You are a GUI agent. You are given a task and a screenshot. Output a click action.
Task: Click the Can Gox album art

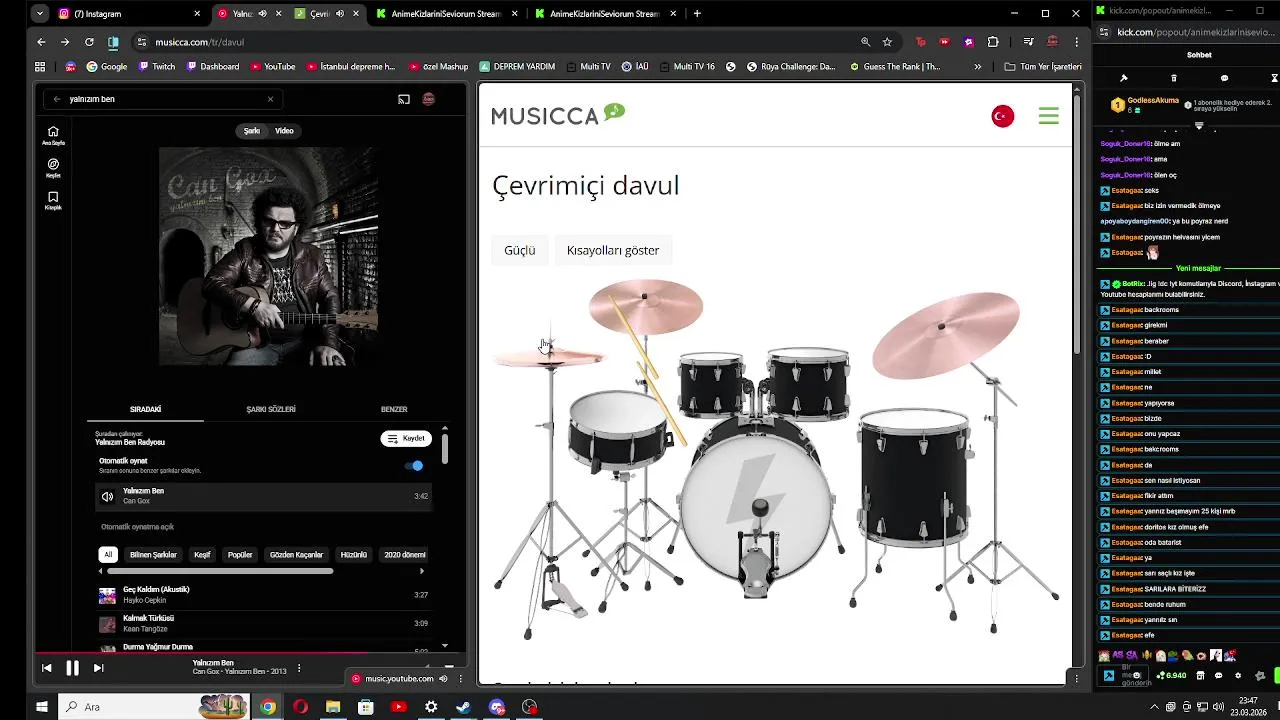(268, 256)
